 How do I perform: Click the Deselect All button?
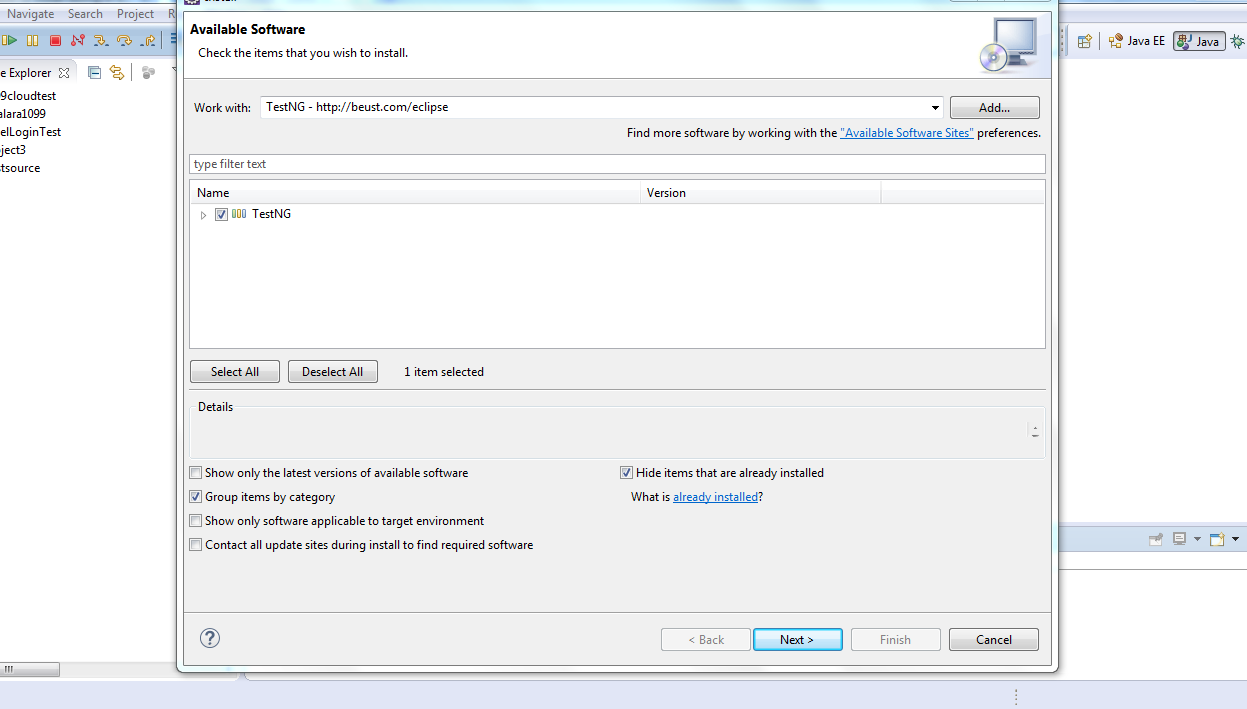[333, 372]
